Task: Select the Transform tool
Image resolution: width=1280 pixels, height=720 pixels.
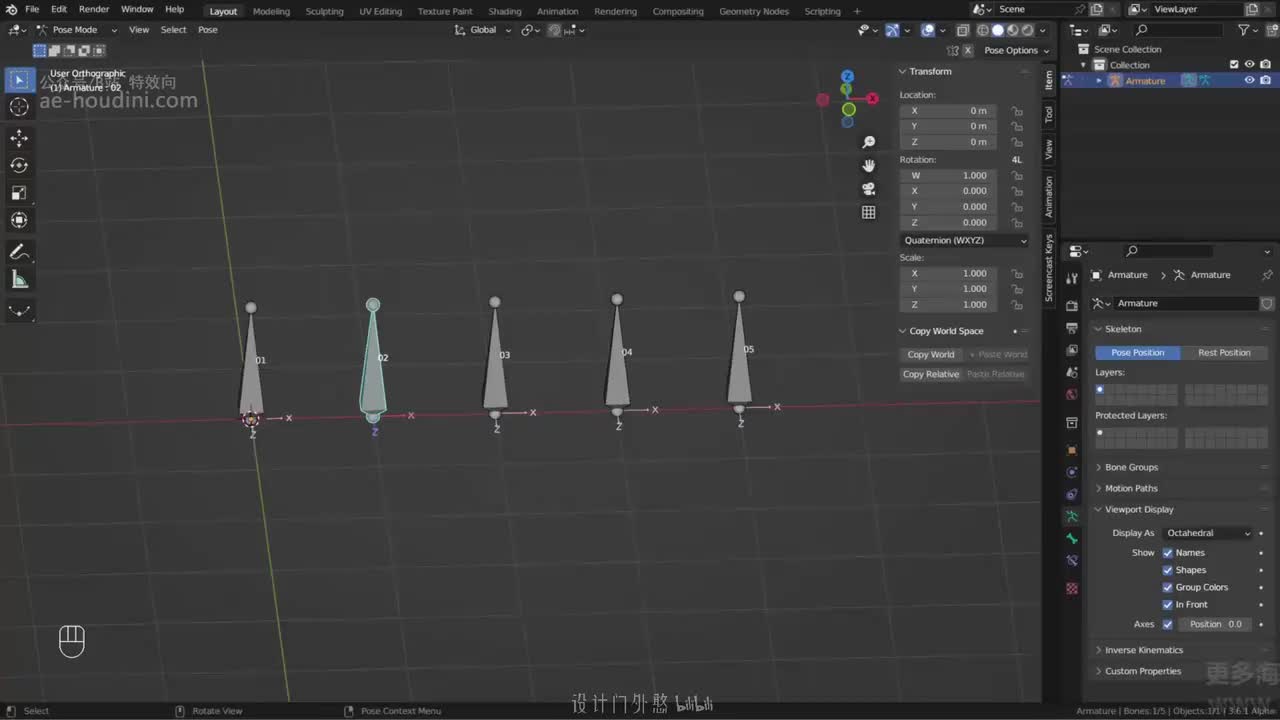Action: point(19,220)
